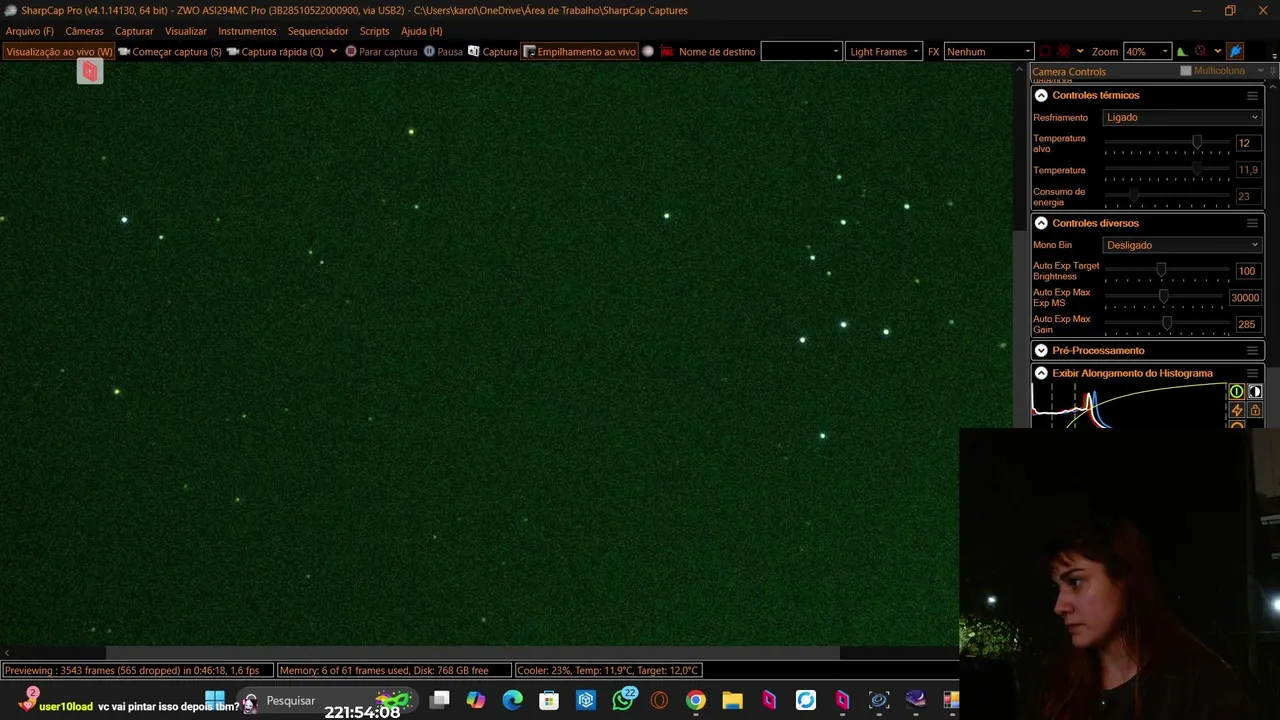Open the Ajuda (H) menu
This screenshot has width=1280, height=720.
coord(421,31)
